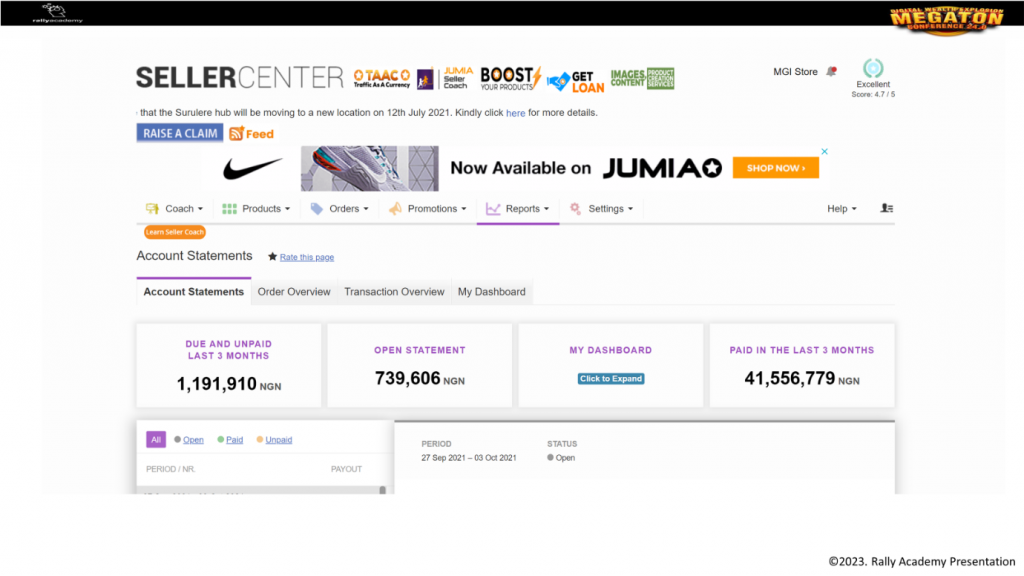Image resolution: width=1024 pixels, height=576 pixels.
Task: Close the Nike Jumia advertisement
Action: pos(824,152)
